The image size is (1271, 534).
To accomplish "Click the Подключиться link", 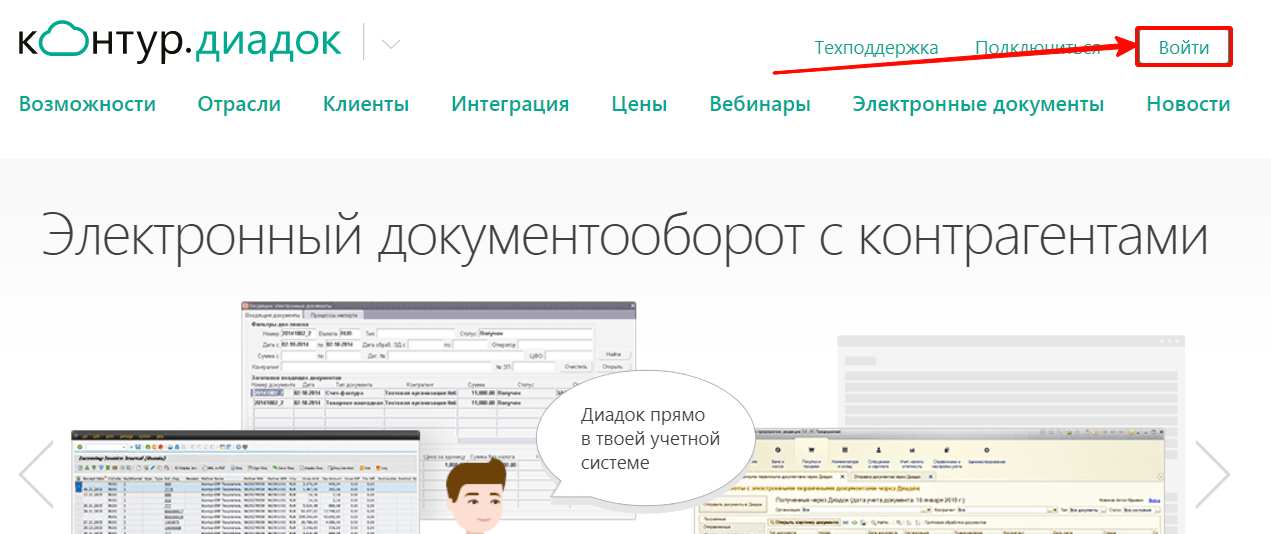I will pos(1037,48).
